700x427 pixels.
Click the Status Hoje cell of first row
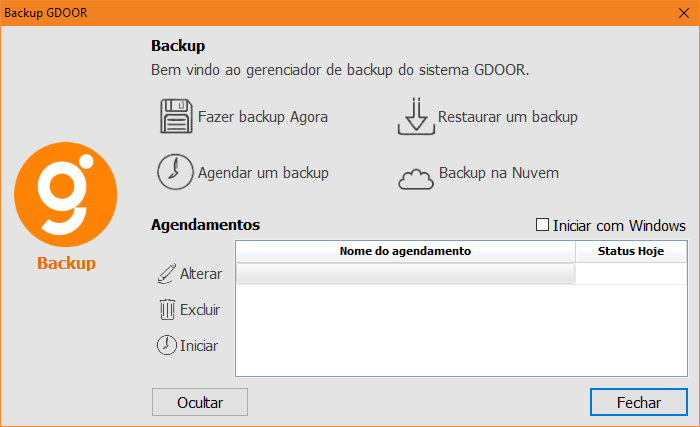tap(631, 273)
